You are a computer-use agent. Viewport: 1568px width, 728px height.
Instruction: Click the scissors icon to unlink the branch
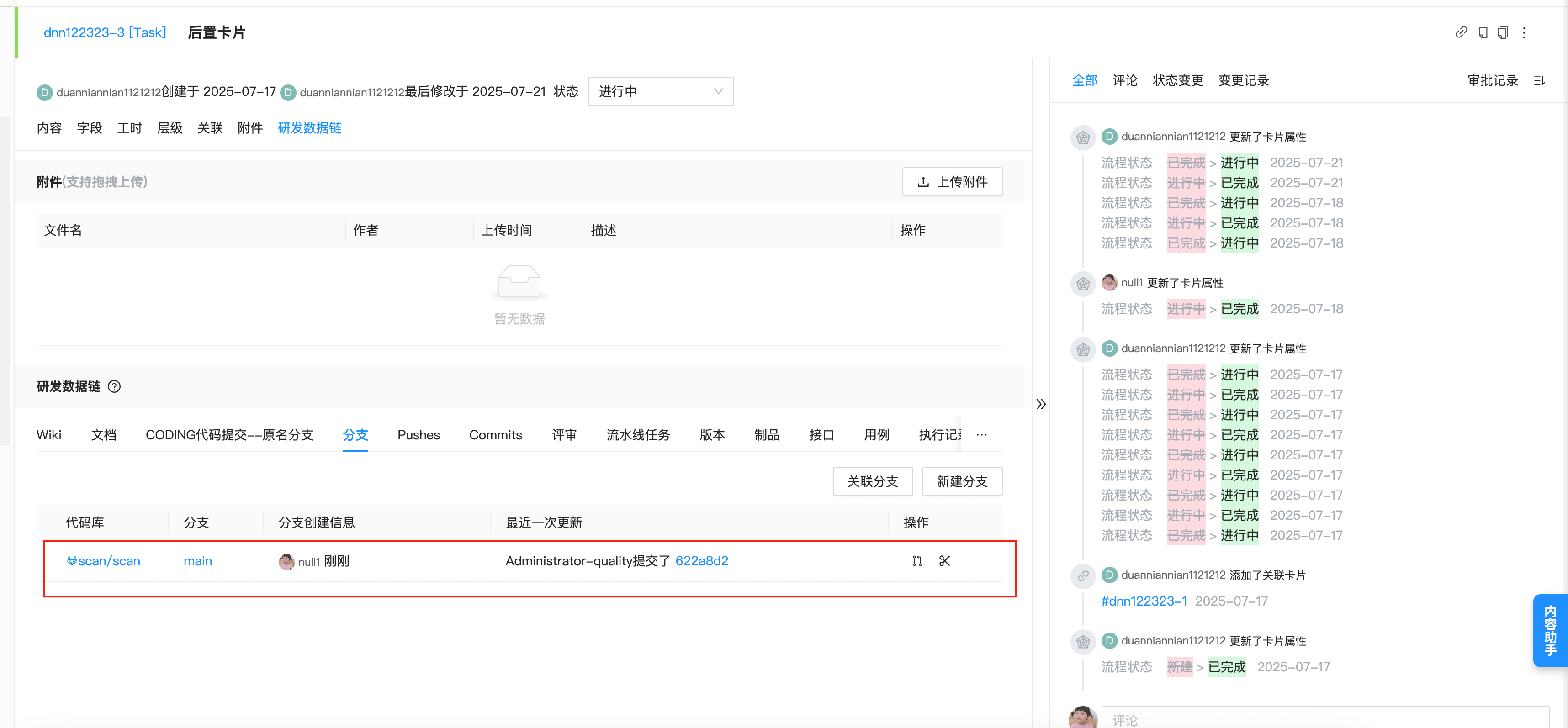944,561
